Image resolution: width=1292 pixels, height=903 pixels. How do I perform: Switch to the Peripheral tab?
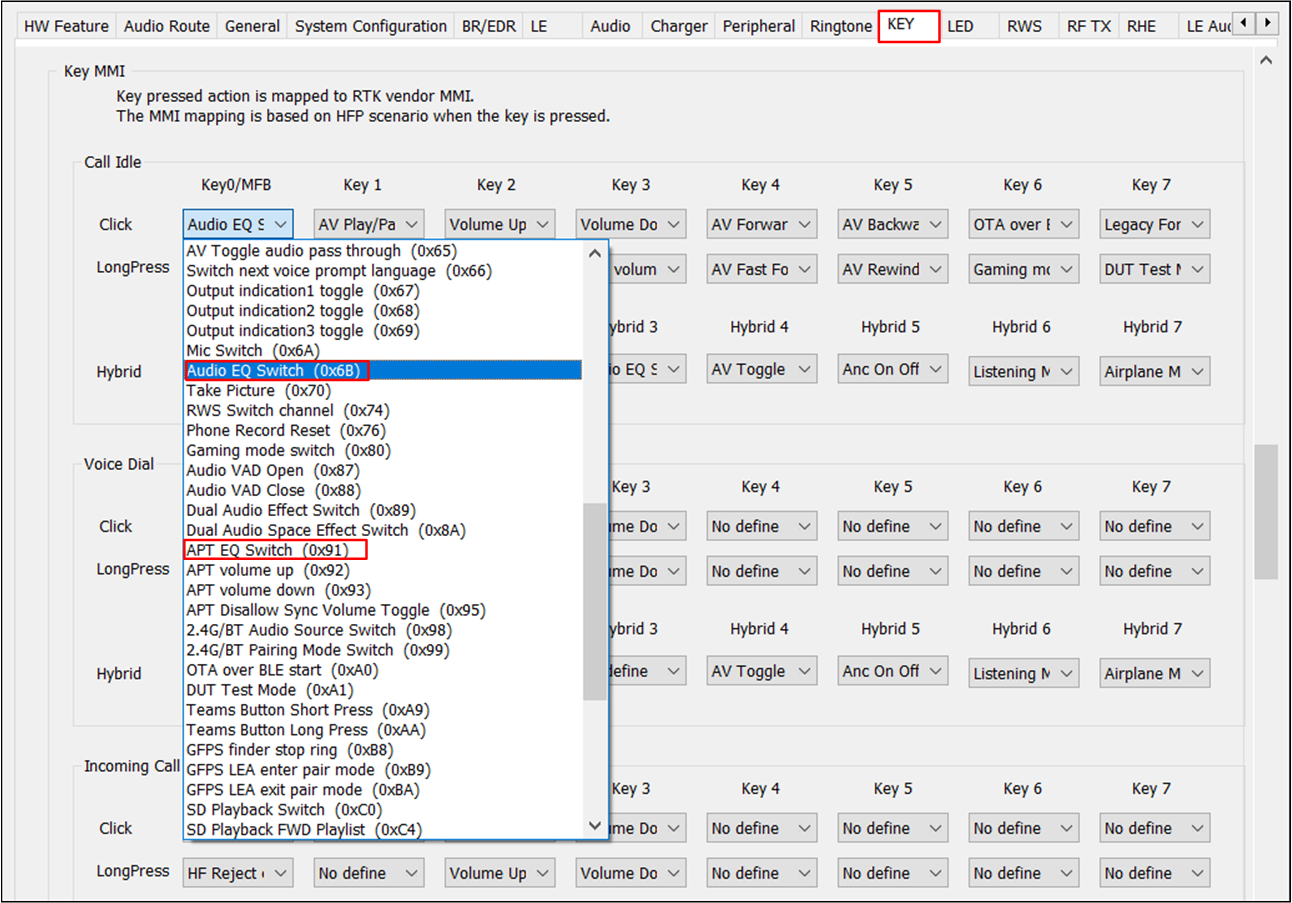[x=759, y=26]
